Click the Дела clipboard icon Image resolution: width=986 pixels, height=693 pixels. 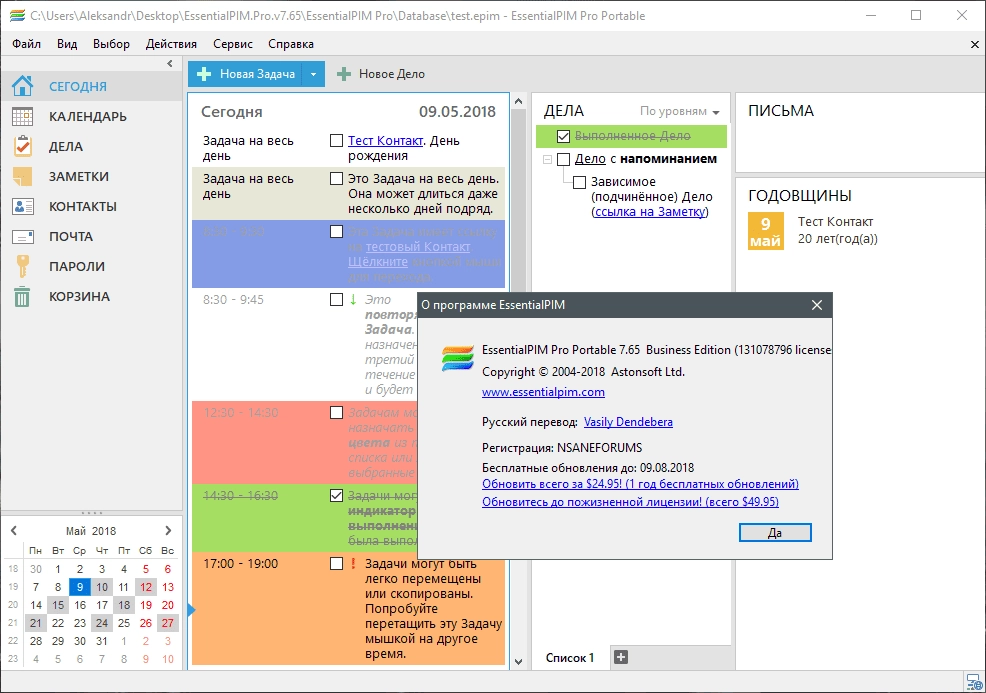tap(23, 146)
